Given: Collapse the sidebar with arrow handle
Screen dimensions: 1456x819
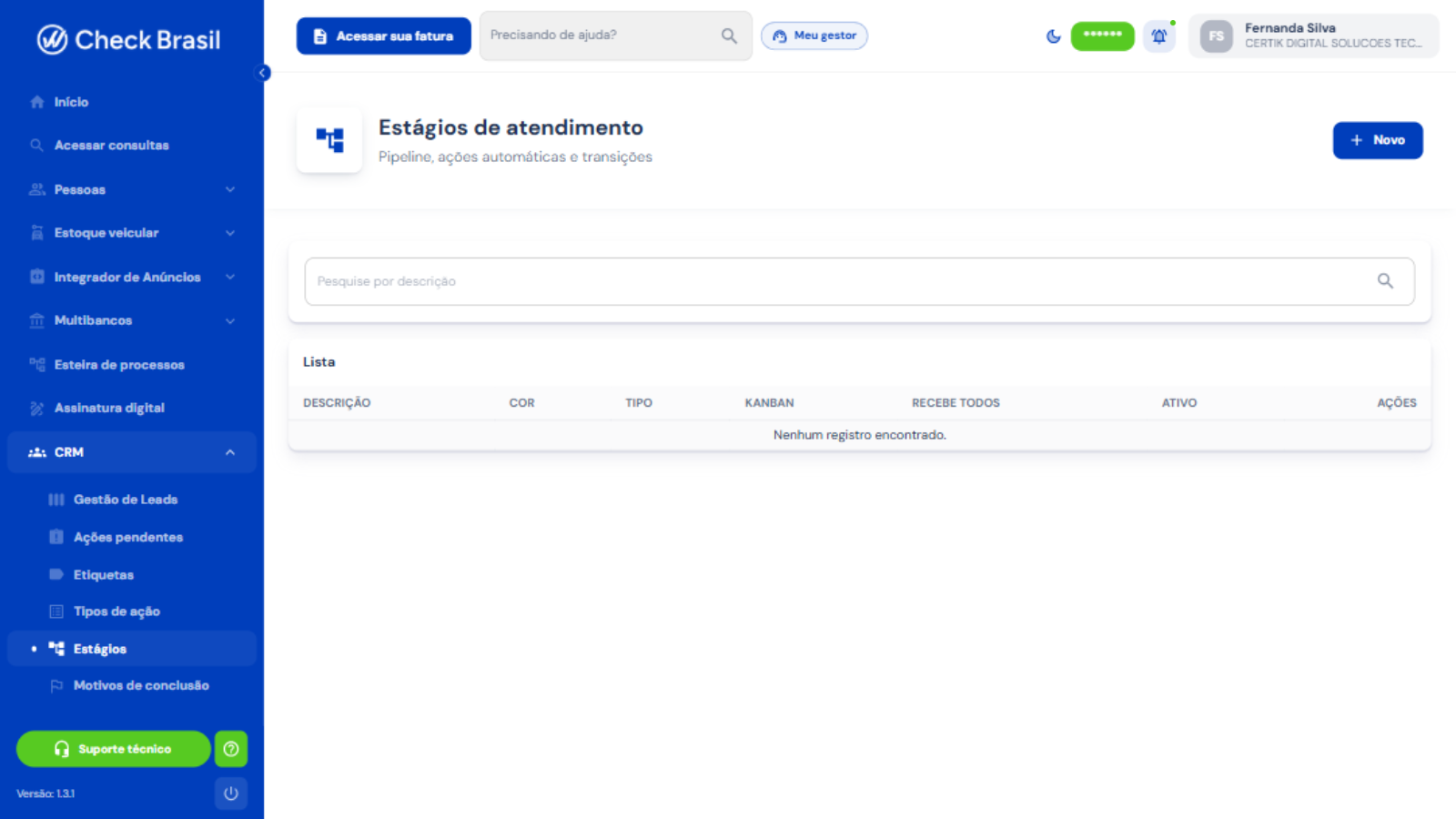Looking at the screenshot, I should [263, 73].
